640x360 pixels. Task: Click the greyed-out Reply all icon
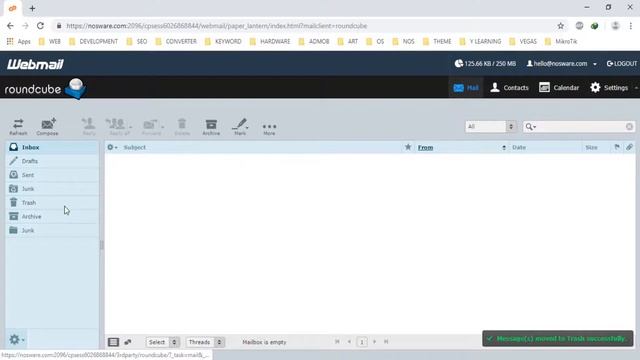118,127
